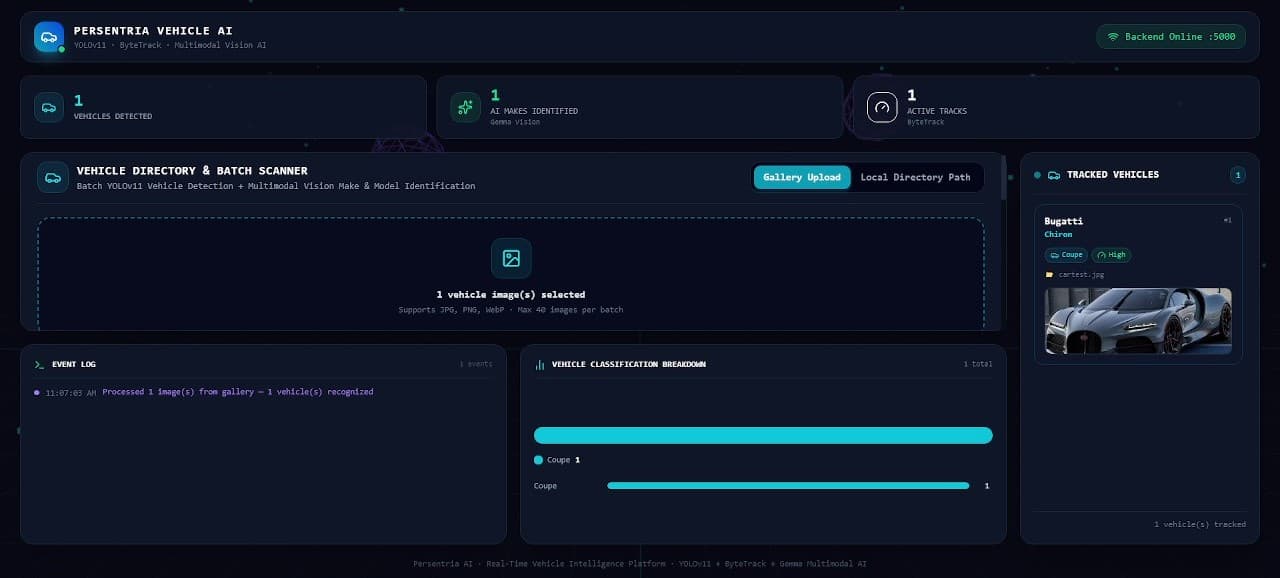Click the stacked classification progress bar

coord(763,435)
